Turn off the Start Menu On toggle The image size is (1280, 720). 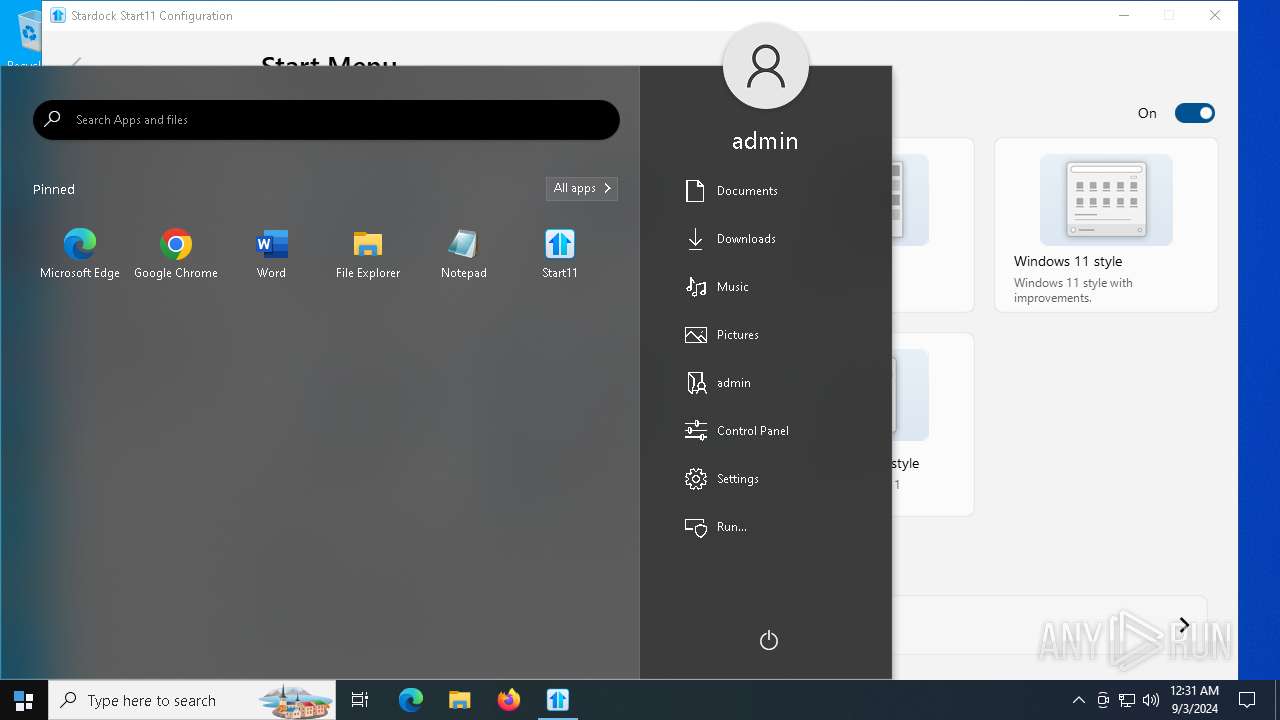[x=1194, y=113]
